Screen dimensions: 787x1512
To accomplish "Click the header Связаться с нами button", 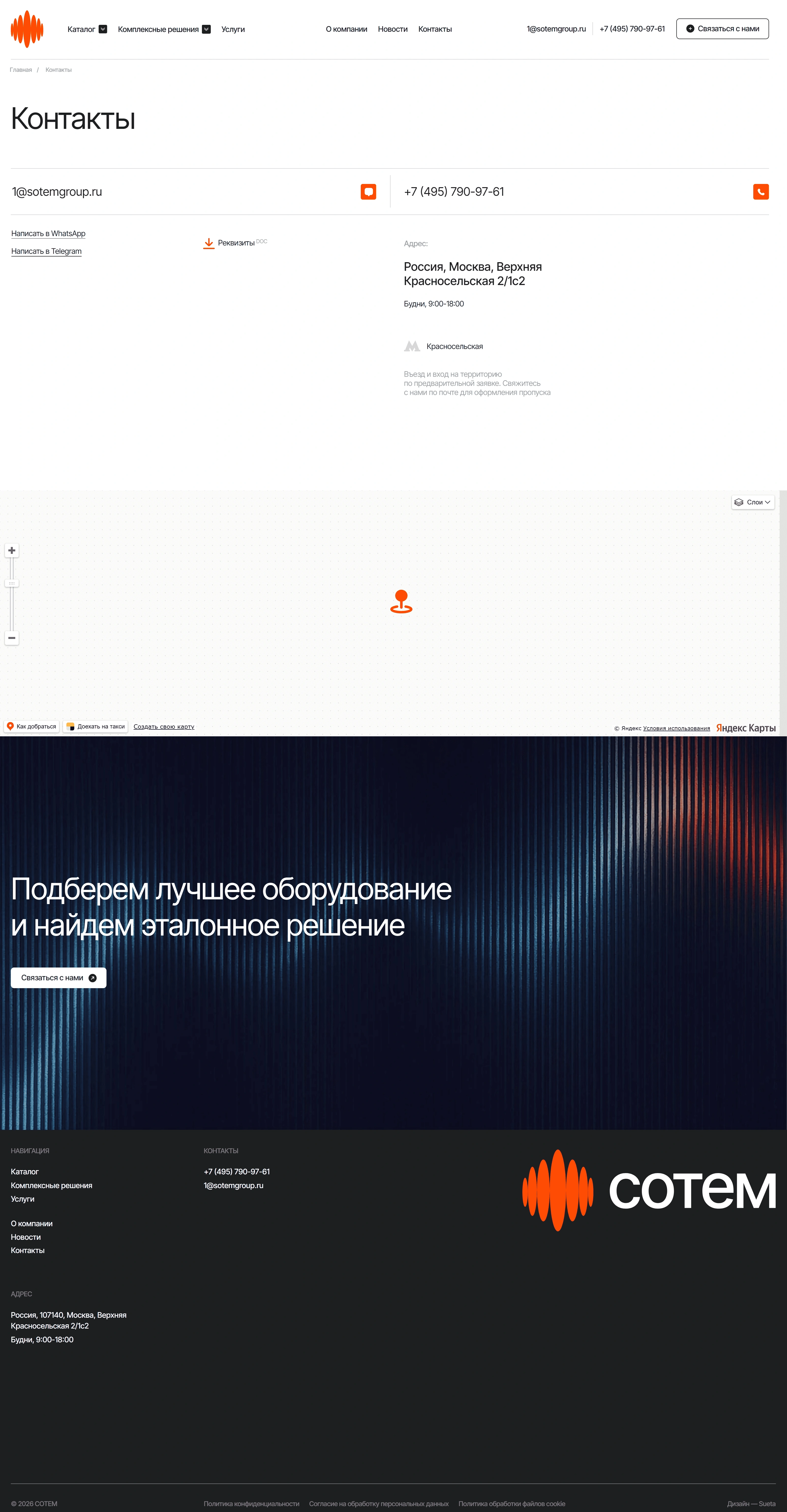I will [723, 29].
